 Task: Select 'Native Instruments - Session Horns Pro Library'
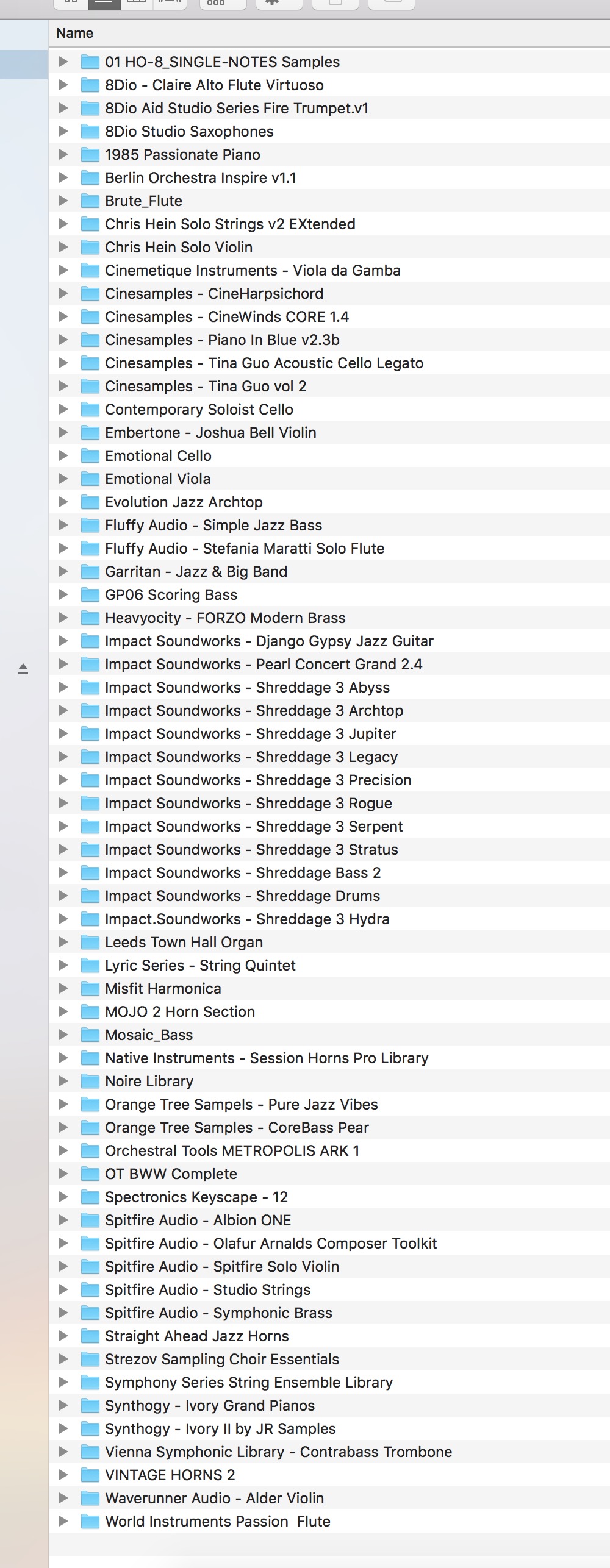click(329, 1058)
